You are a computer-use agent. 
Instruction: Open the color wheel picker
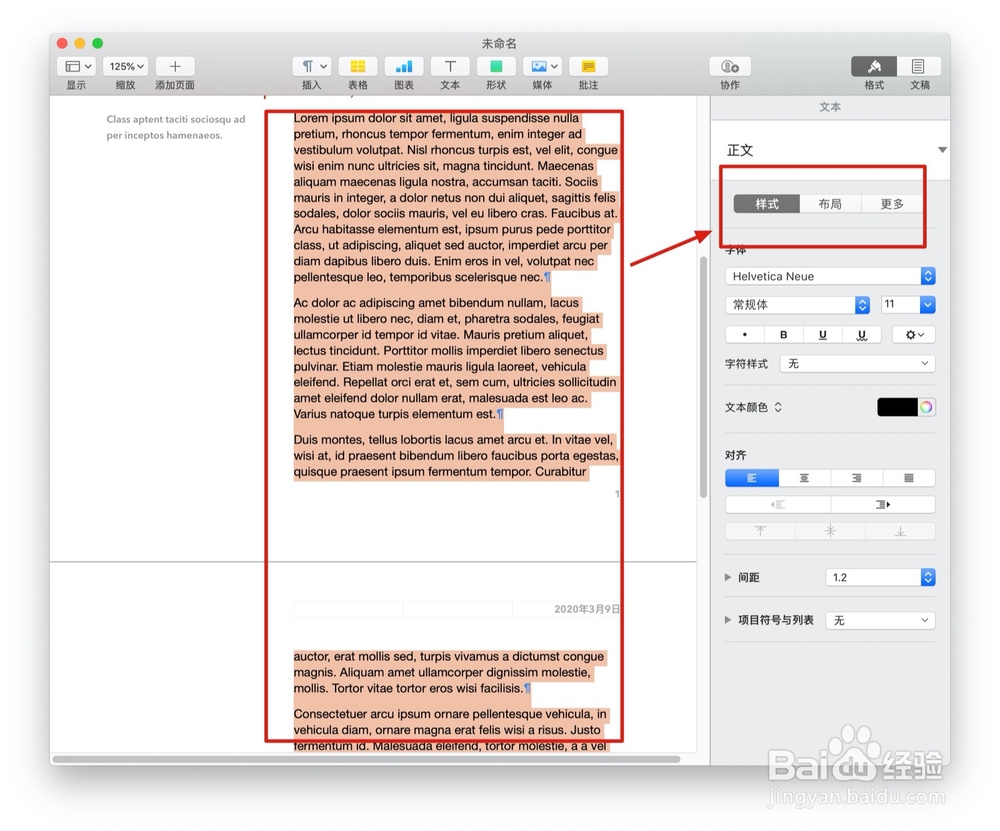[x=926, y=407]
